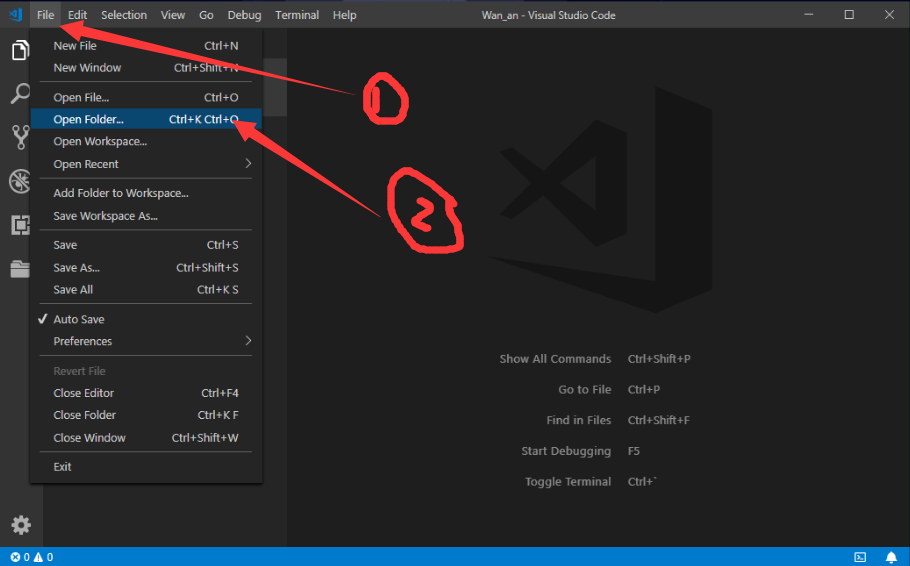The width and height of the screenshot is (910, 566).
Task: Select Open Workspace... menu entry
Action: [x=146, y=142]
